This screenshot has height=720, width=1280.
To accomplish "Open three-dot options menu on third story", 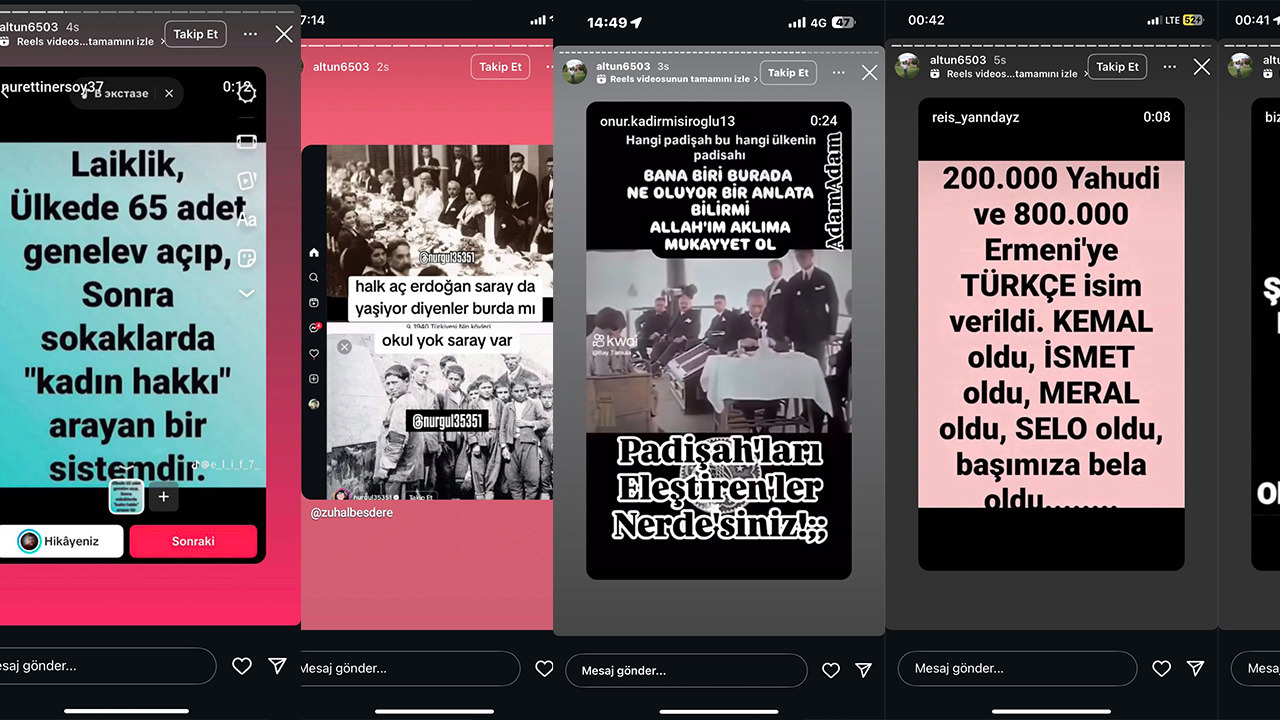I will (x=838, y=72).
